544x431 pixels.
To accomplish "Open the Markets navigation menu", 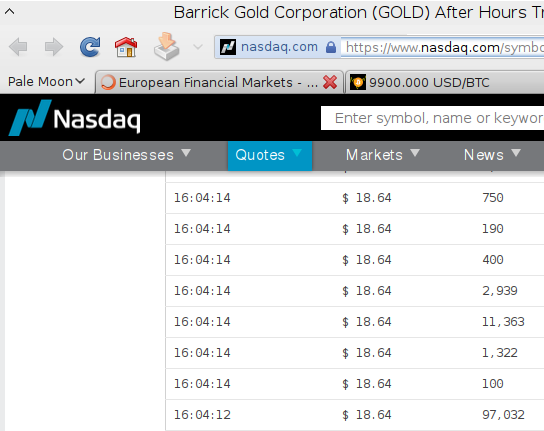I will [x=382, y=155].
